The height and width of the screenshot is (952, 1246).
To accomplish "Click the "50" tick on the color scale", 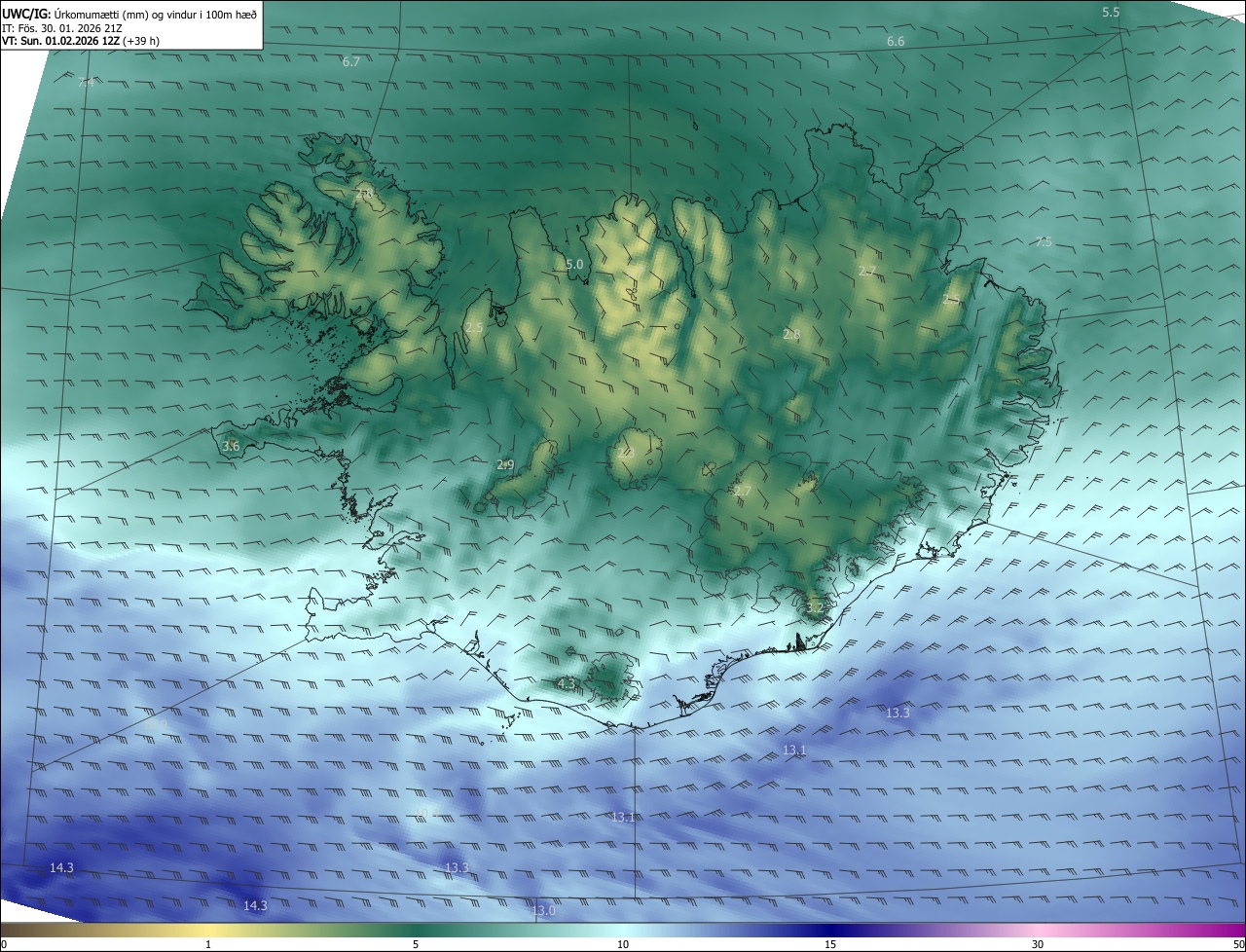I will coord(1238,944).
